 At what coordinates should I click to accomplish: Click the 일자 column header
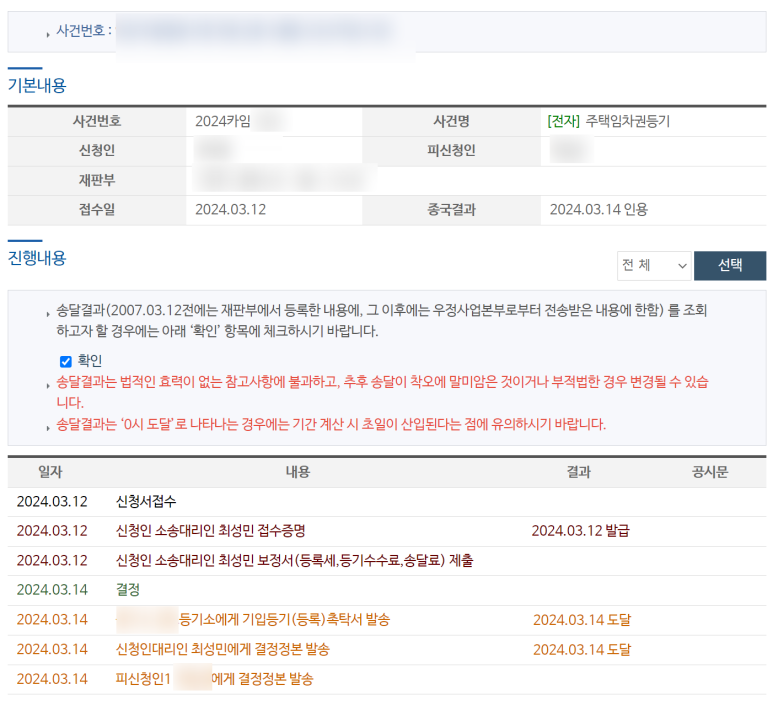click(50, 471)
